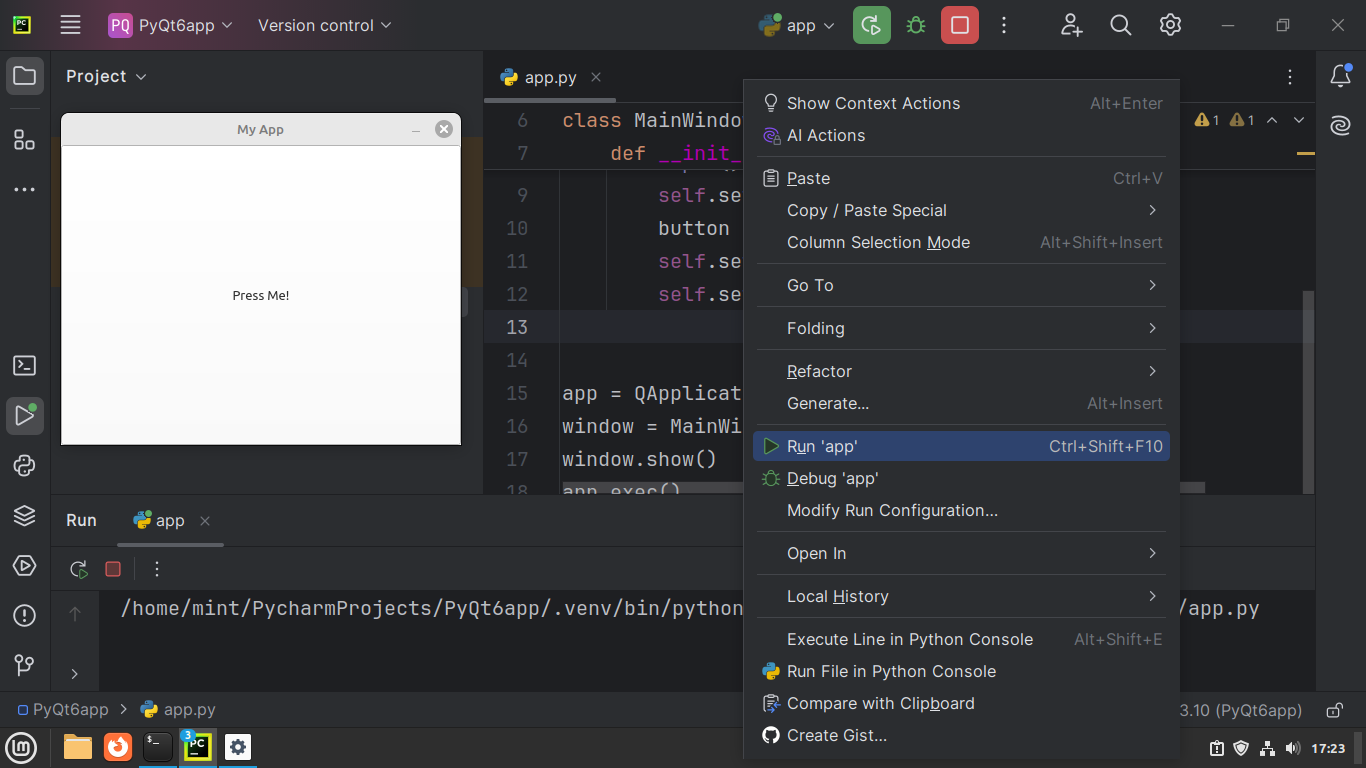The width and height of the screenshot is (1366, 768).
Task: Open the 'app' run configuration dropdown
Action: point(797,25)
